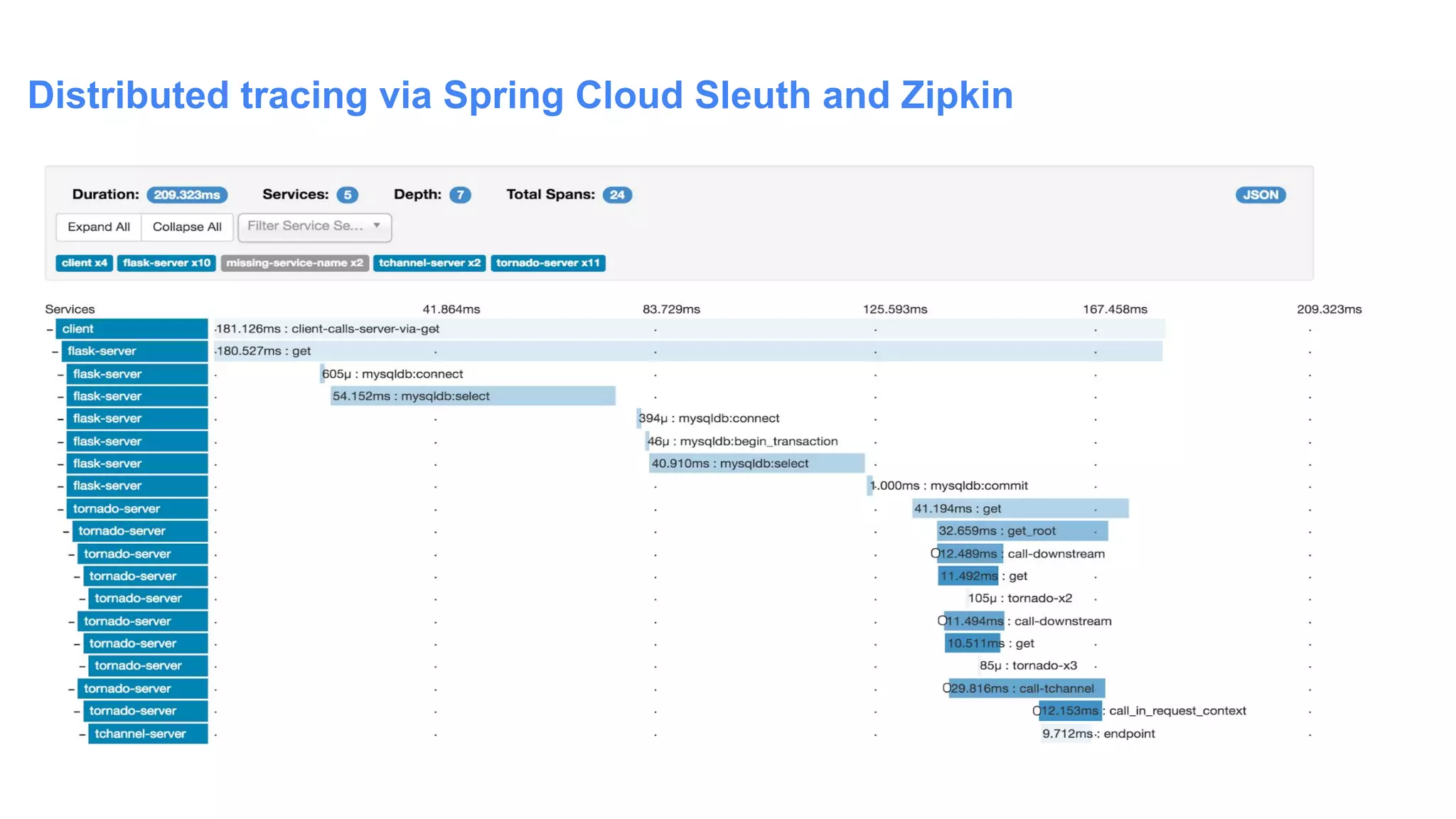Open the 180.527ms get span bar
Image resolution: width=1456 pixels, height=819 pixels.
(x=688, y=351)
